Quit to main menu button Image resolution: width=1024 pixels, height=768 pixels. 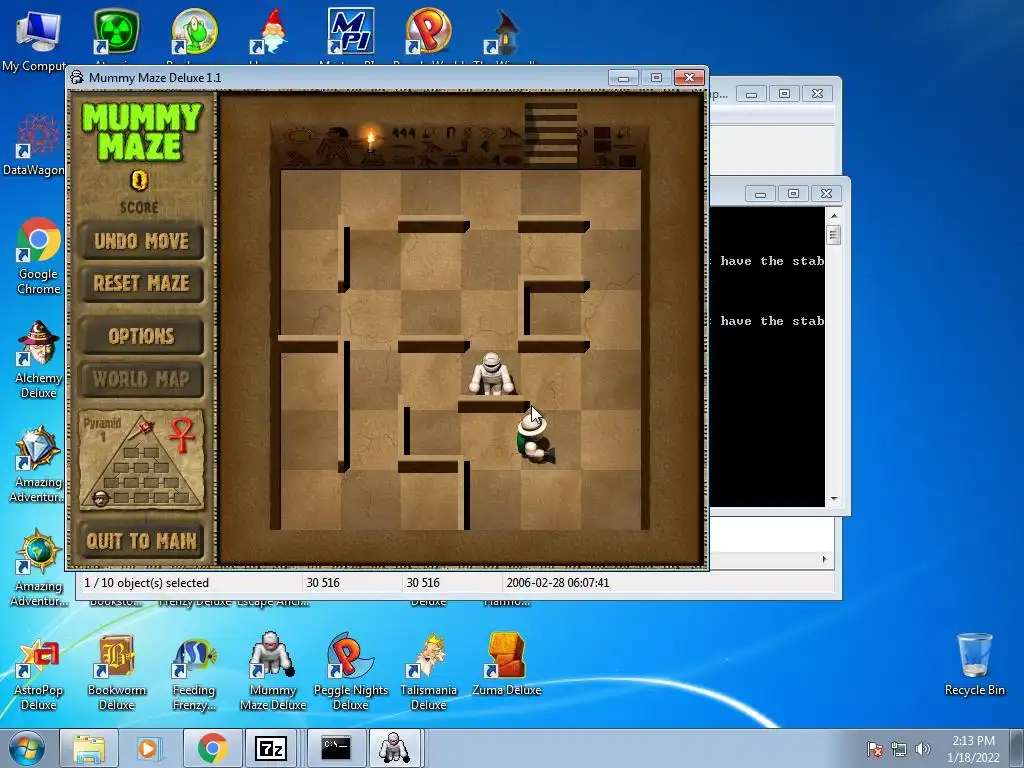142,541
